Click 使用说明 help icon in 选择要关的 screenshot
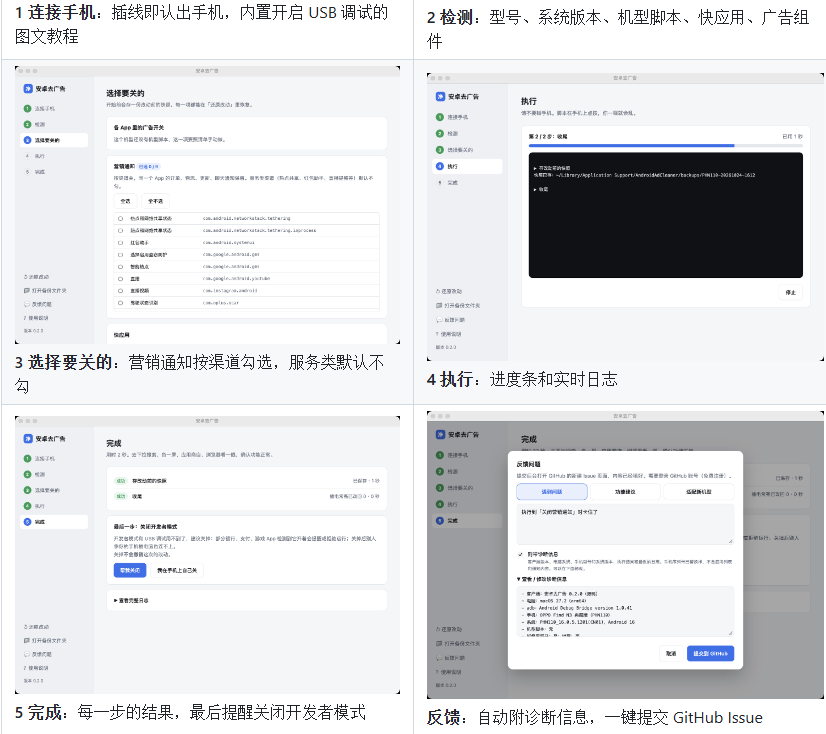Image resolution: width=826 pixels, height=734 pixels. coord(25,318)
